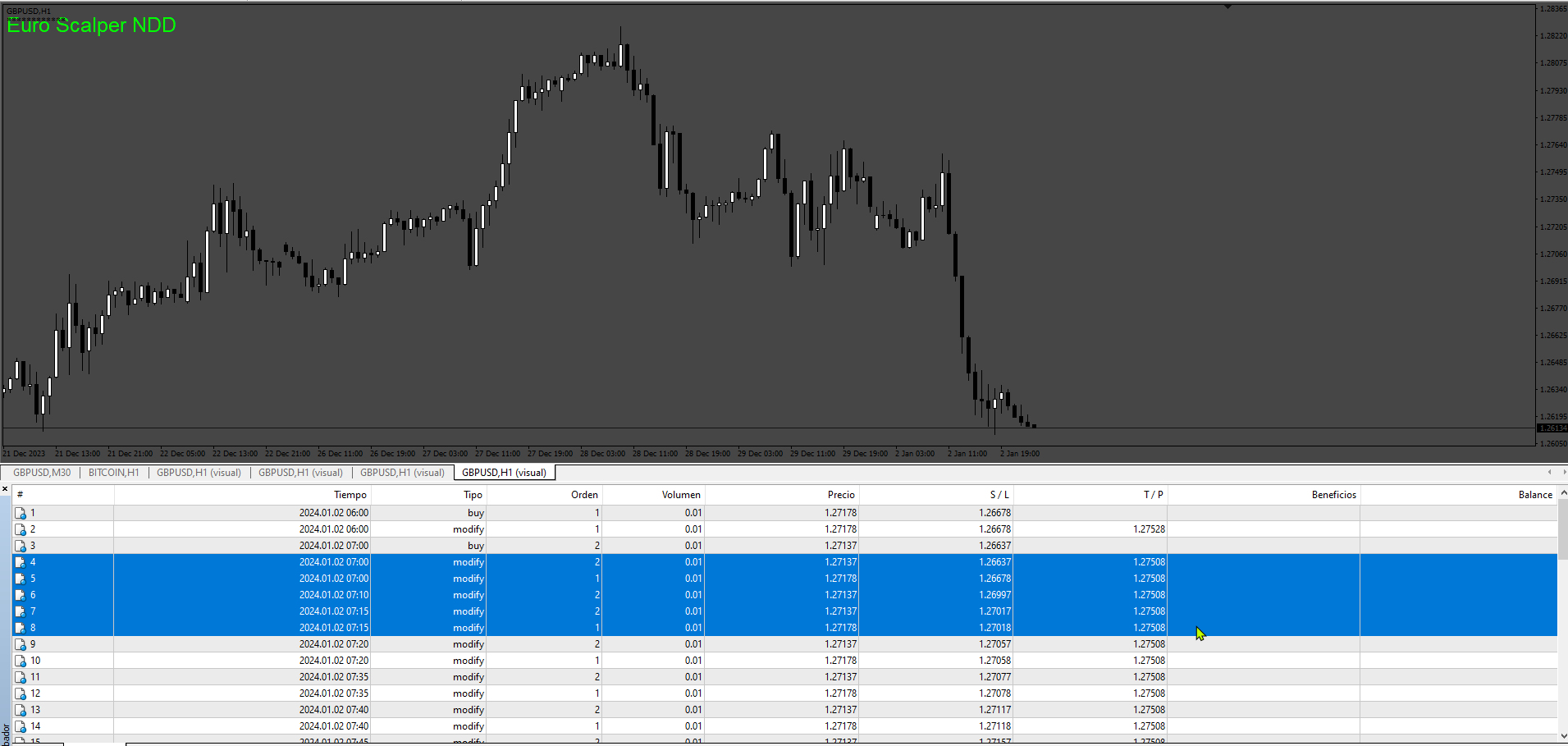Click the order icon in row 1
Image resolution: width=1568 pixels, height=746 pixels.
click(21, 513)
